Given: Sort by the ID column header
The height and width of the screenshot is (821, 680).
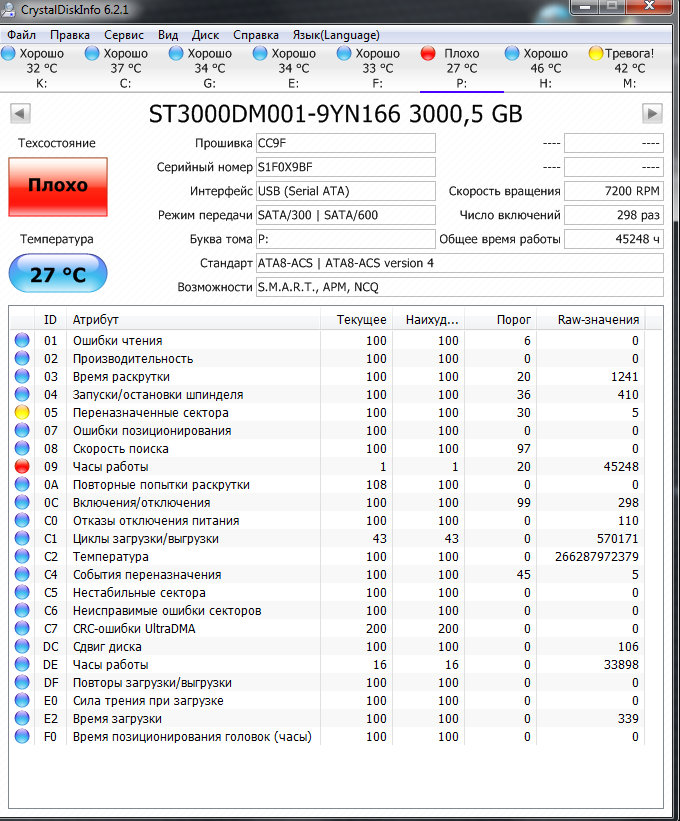Looking at the screenshot, I should click(x=50, y=319).
